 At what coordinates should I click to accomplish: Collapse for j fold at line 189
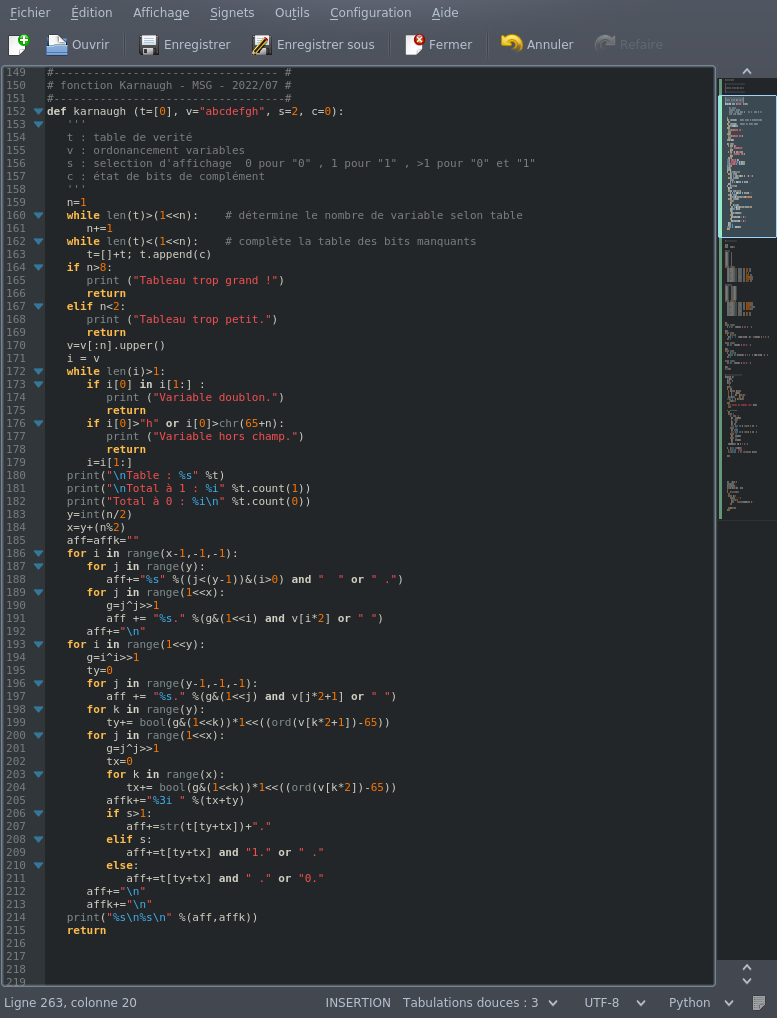coord(38,592)
